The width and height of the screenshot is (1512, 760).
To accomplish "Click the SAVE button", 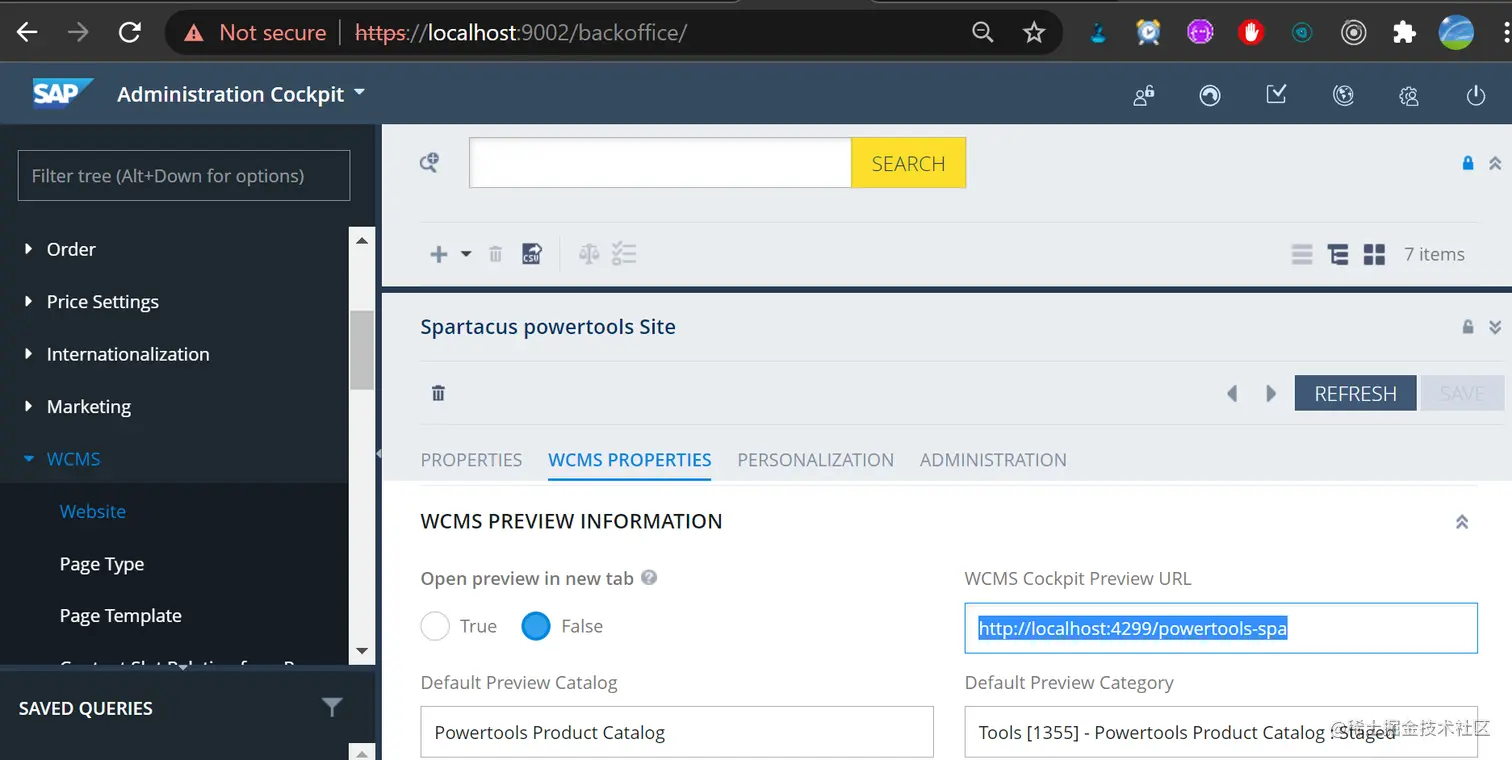I will pyautogui.click(x=1462, y=394).
